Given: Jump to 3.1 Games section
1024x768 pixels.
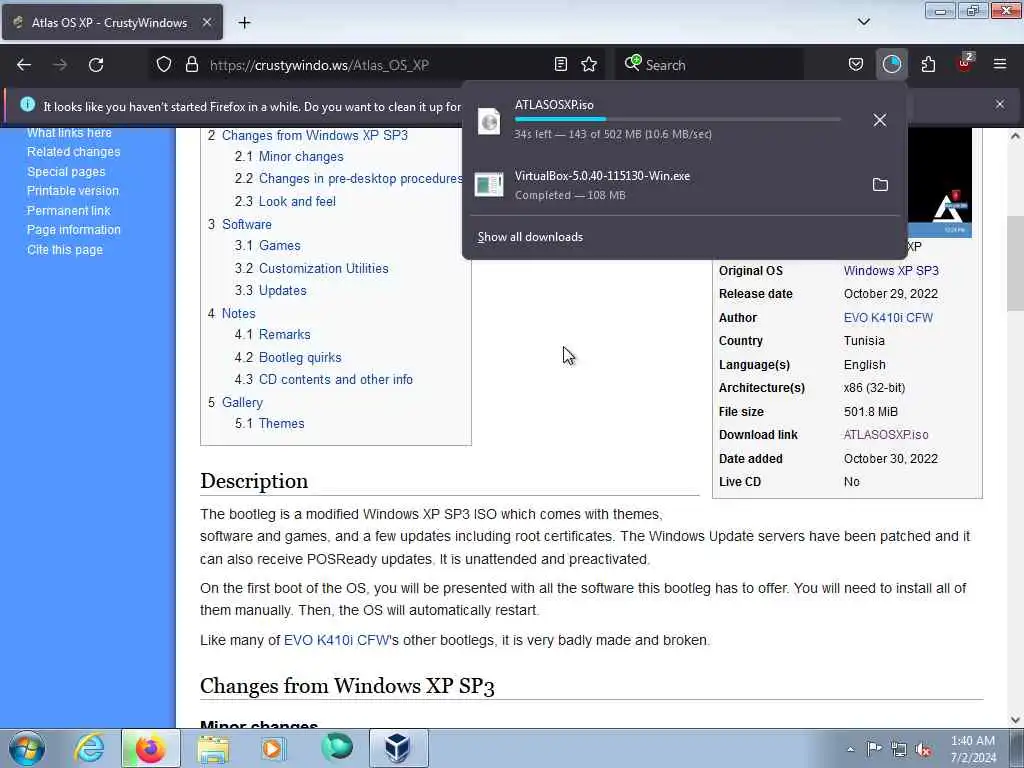Looking at the screenshot, I should [x=280, y=246].
